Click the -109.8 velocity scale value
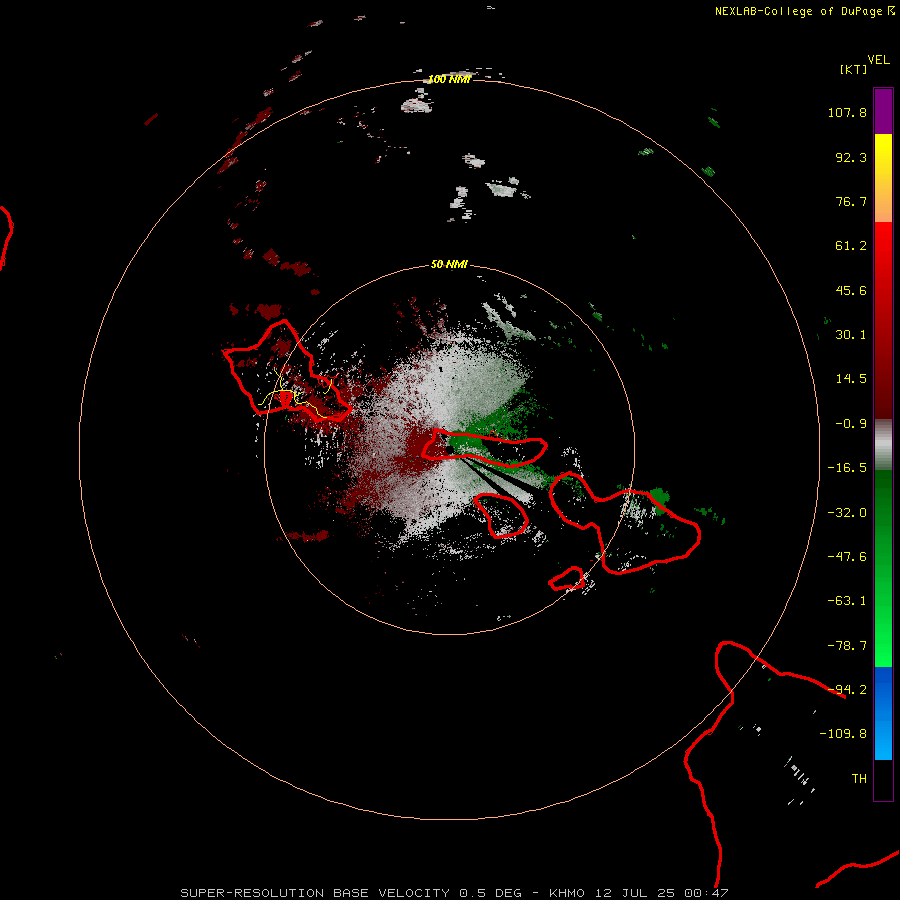This screenshot has width=900, height=900. (x=843, y=734)
